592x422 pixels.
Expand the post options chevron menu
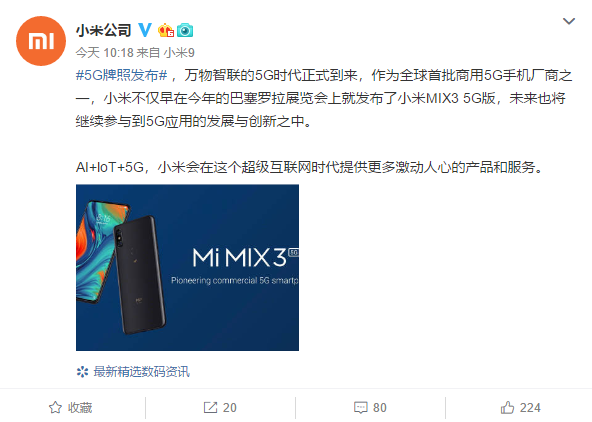point(569,21)
